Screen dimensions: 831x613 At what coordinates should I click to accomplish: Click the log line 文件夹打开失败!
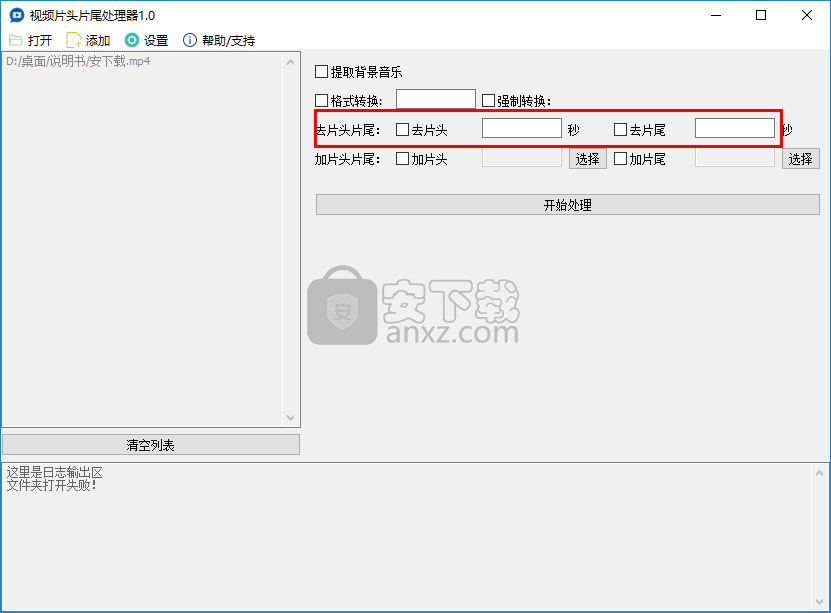(52, 485)
